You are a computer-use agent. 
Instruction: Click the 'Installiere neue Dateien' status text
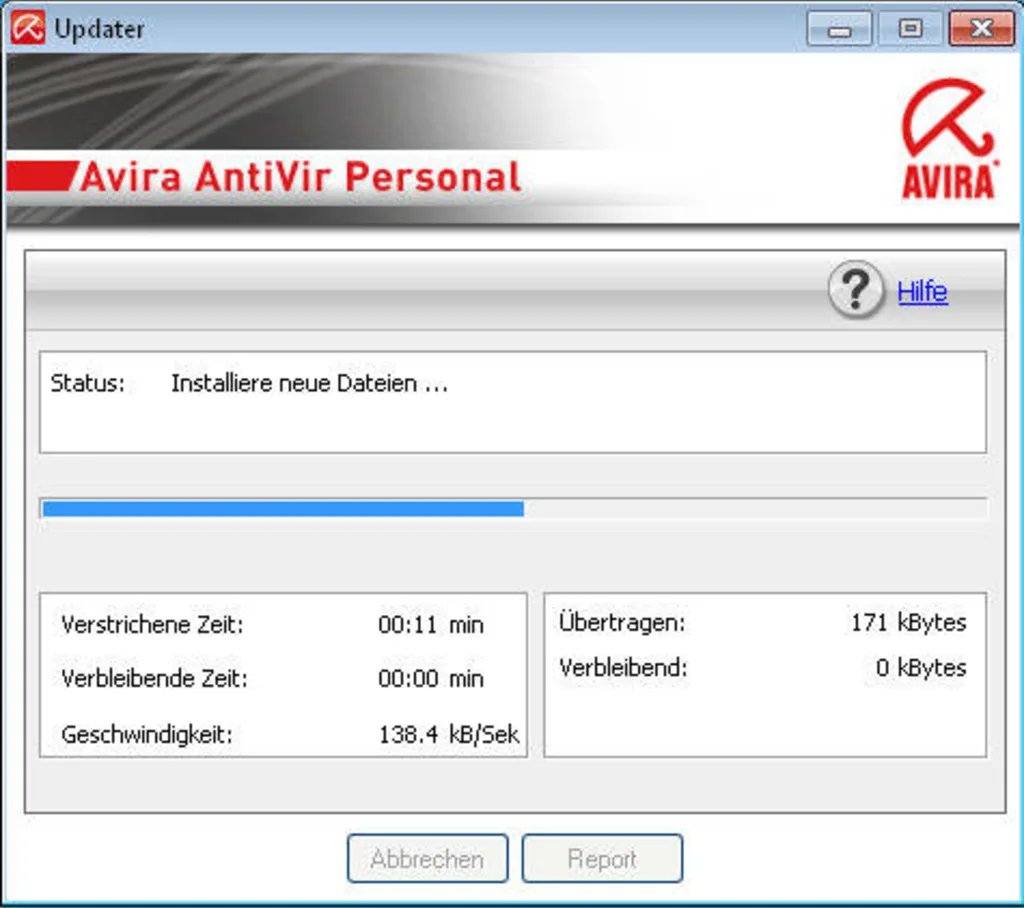(309, 384)
